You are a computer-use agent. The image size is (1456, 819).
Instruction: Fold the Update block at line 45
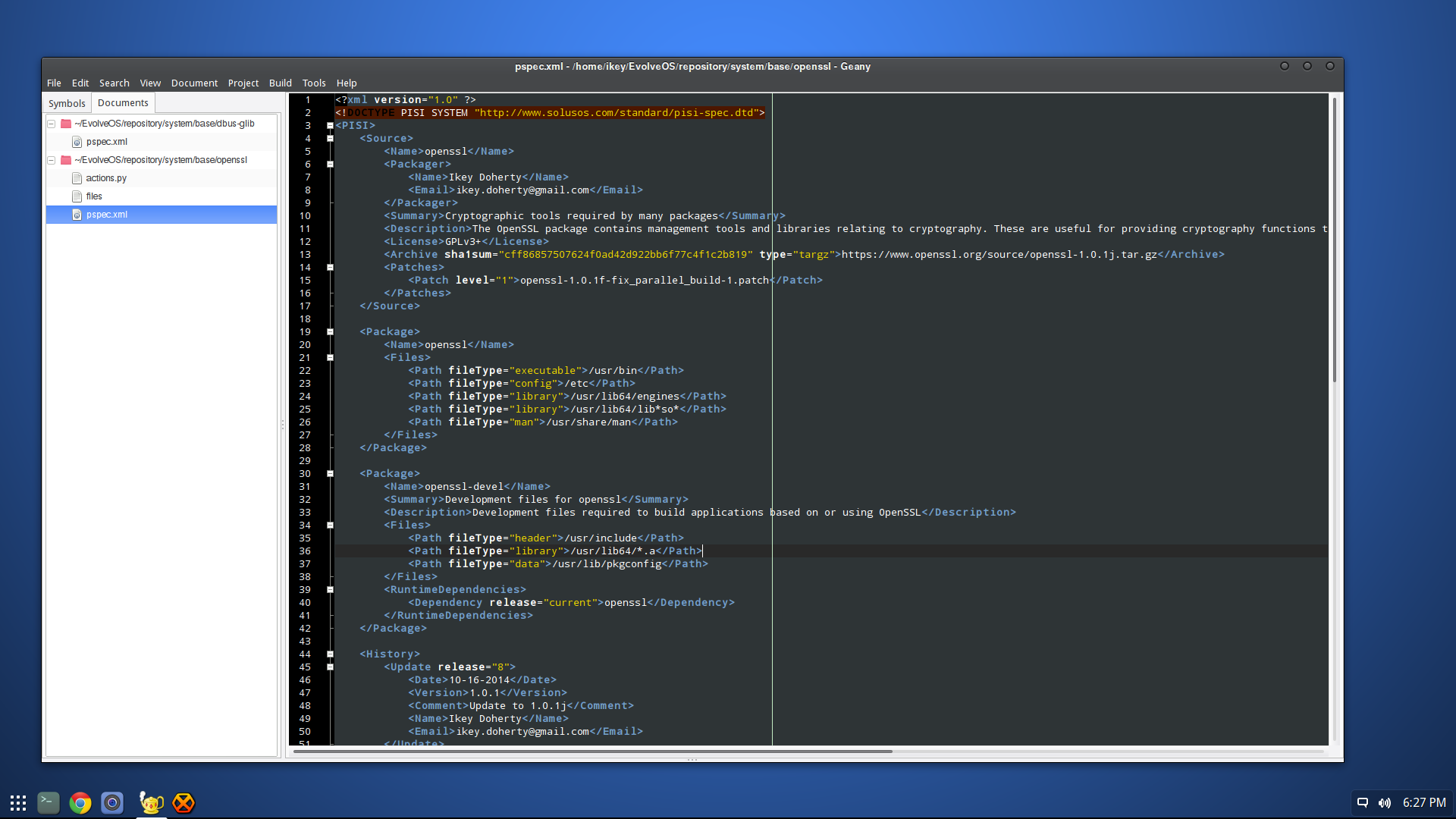coord(330,667)
